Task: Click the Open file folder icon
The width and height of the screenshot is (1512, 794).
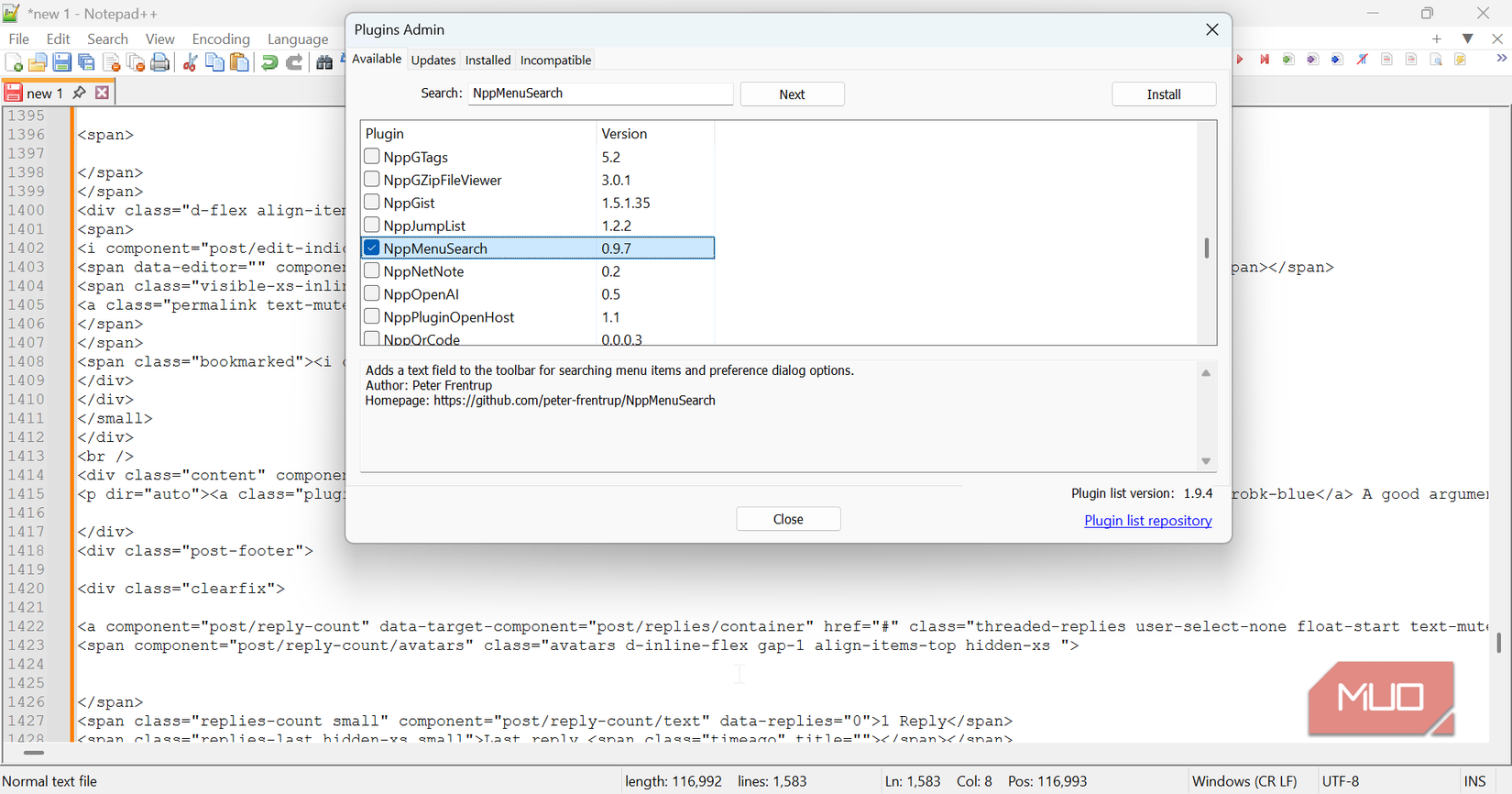Action: pos(38,62)
